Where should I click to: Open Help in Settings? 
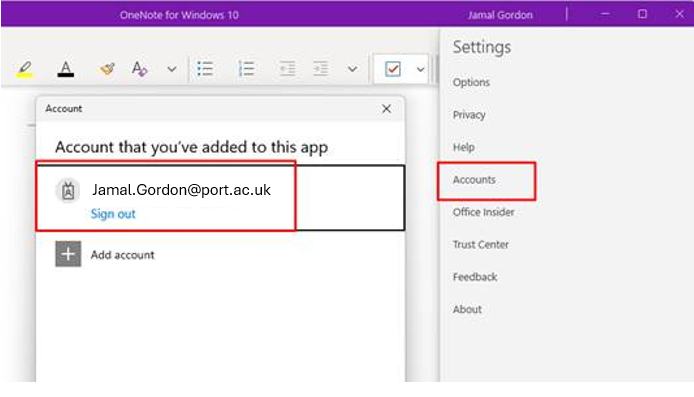pos(463,147)
